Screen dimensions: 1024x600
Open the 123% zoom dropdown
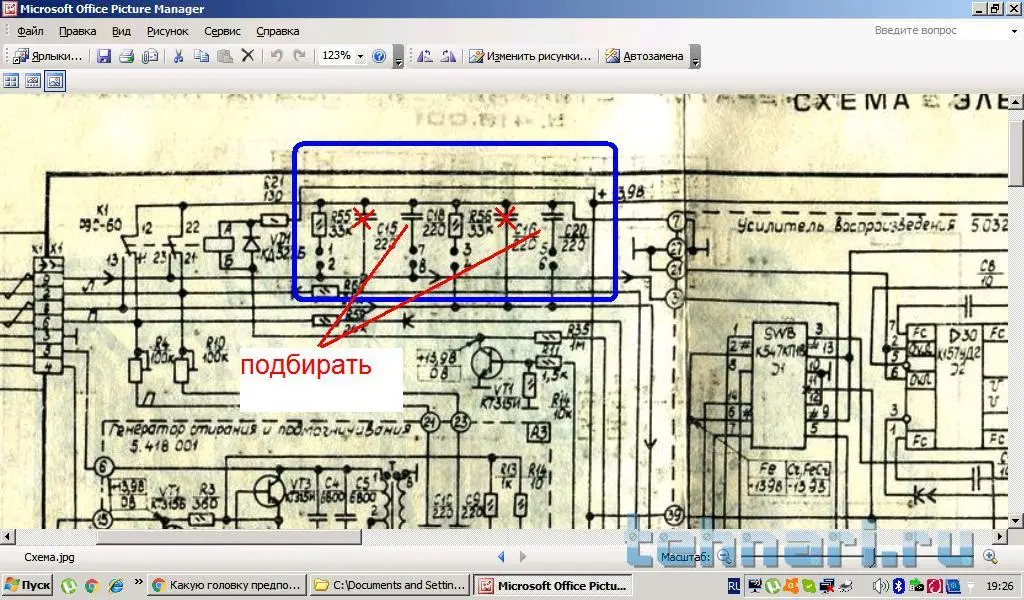360,56
